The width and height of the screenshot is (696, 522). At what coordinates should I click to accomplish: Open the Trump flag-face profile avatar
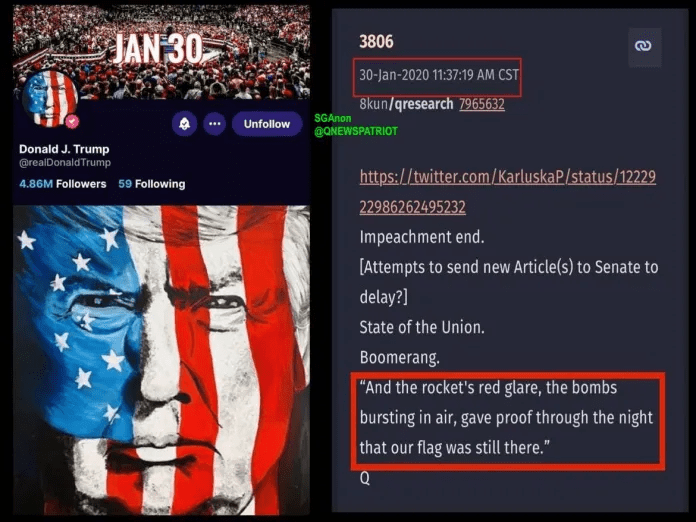[50, 98]
